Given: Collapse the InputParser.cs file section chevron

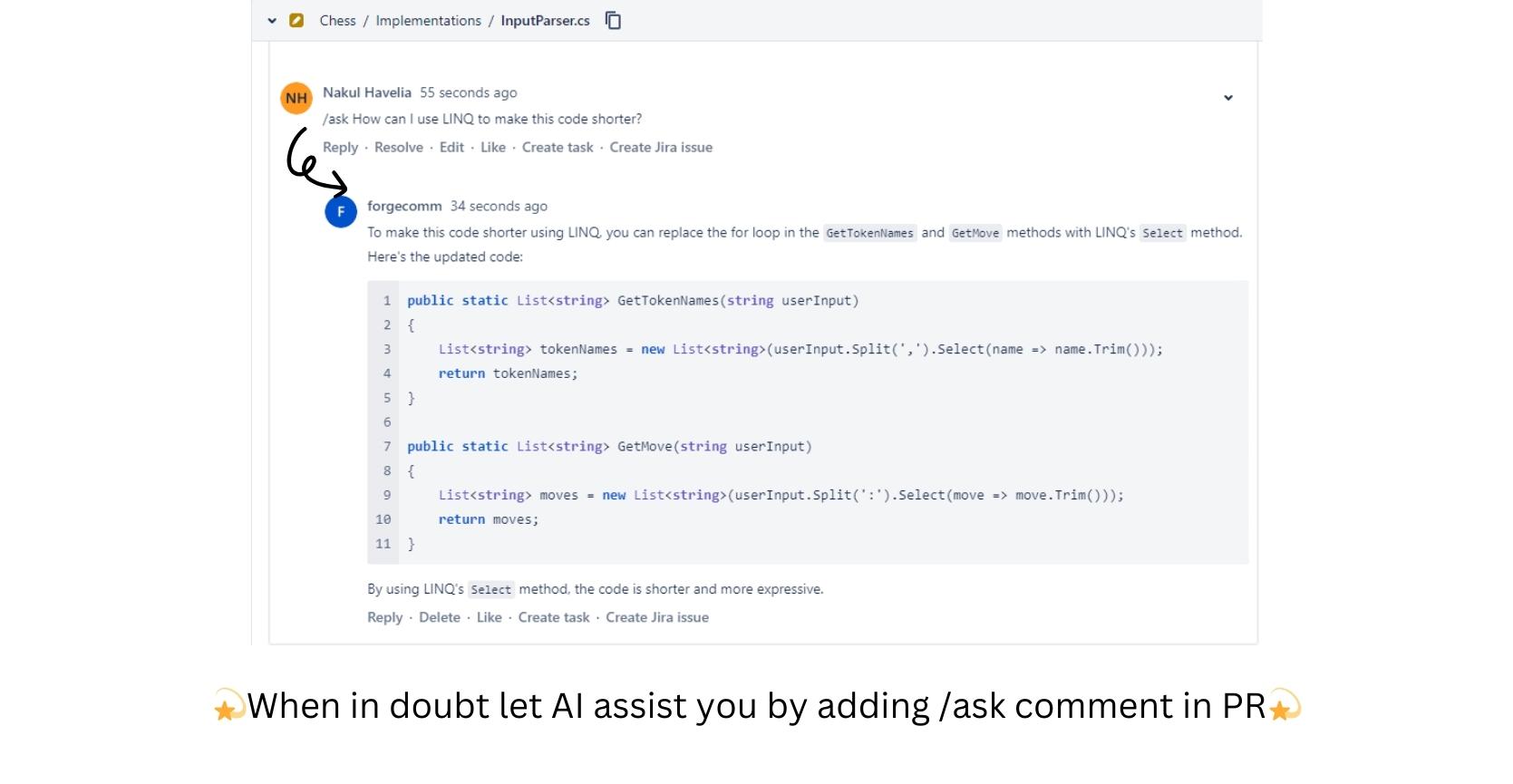Looking at the screenshot, I should coord(272,21).
